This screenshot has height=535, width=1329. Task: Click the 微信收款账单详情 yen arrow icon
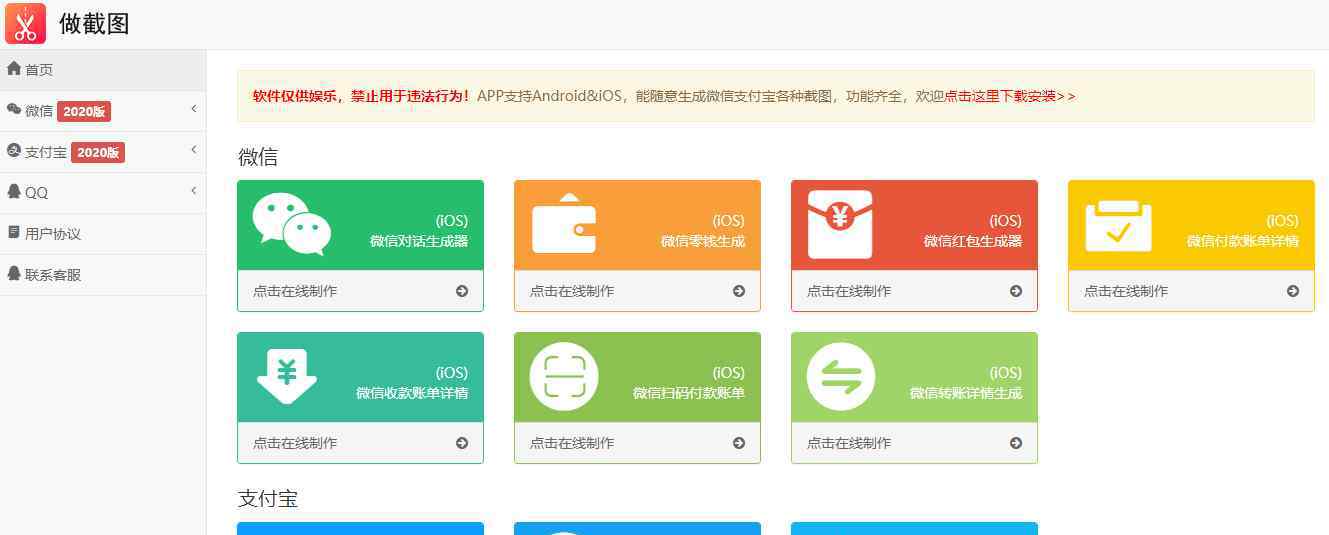pos(287,376)
